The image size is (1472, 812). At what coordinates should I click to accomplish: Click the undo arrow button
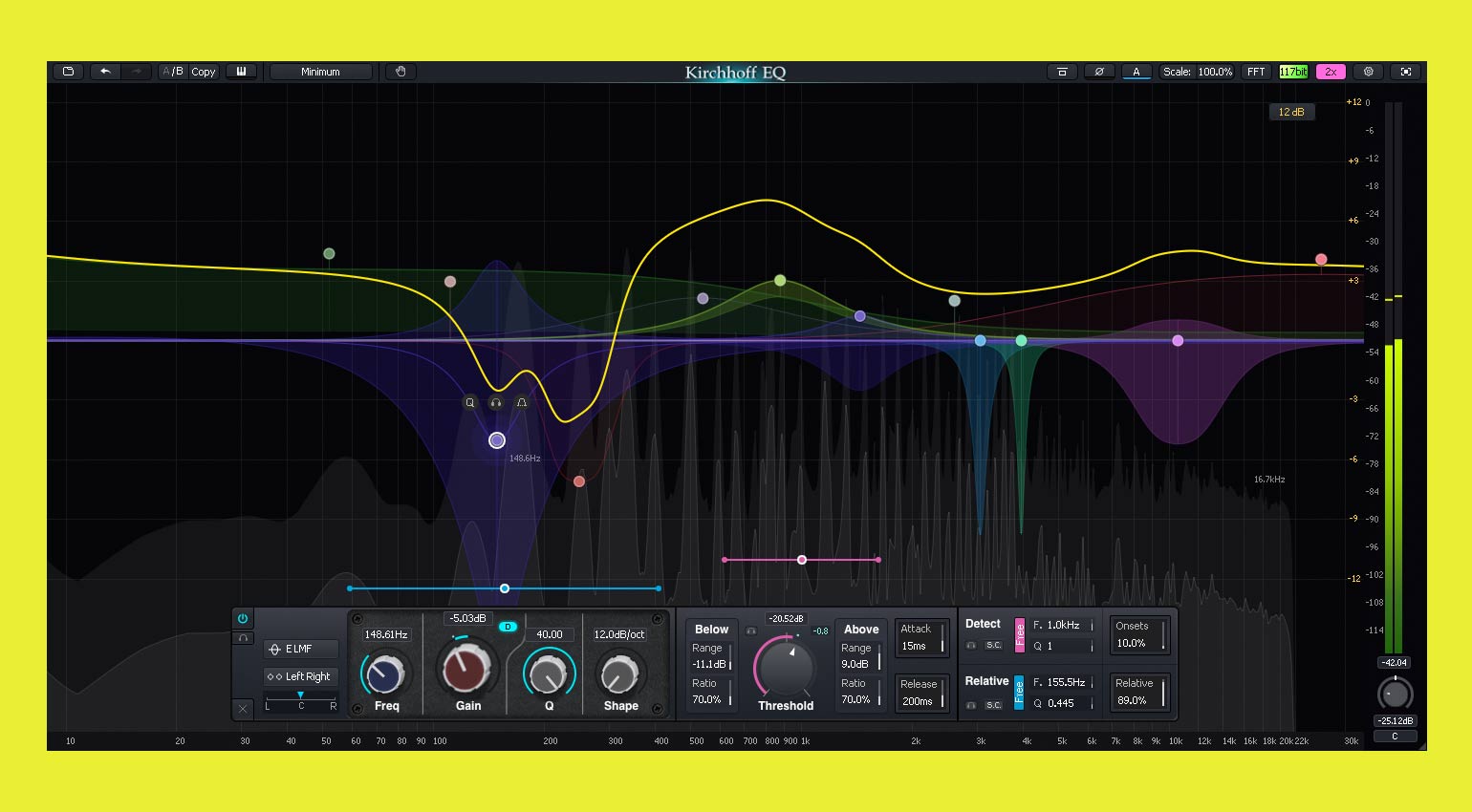tap(105, 72)
